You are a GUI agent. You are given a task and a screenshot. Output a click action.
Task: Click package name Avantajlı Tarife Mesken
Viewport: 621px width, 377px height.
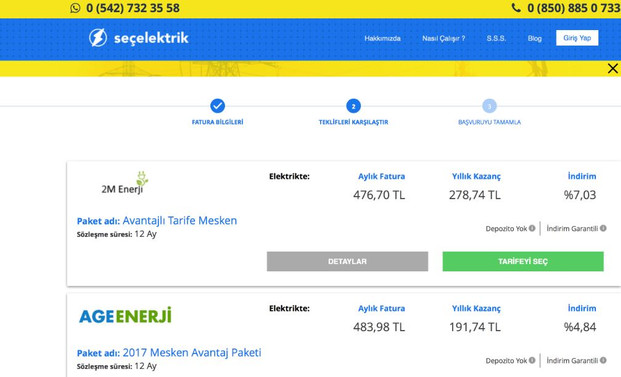(x=180, y=220)
